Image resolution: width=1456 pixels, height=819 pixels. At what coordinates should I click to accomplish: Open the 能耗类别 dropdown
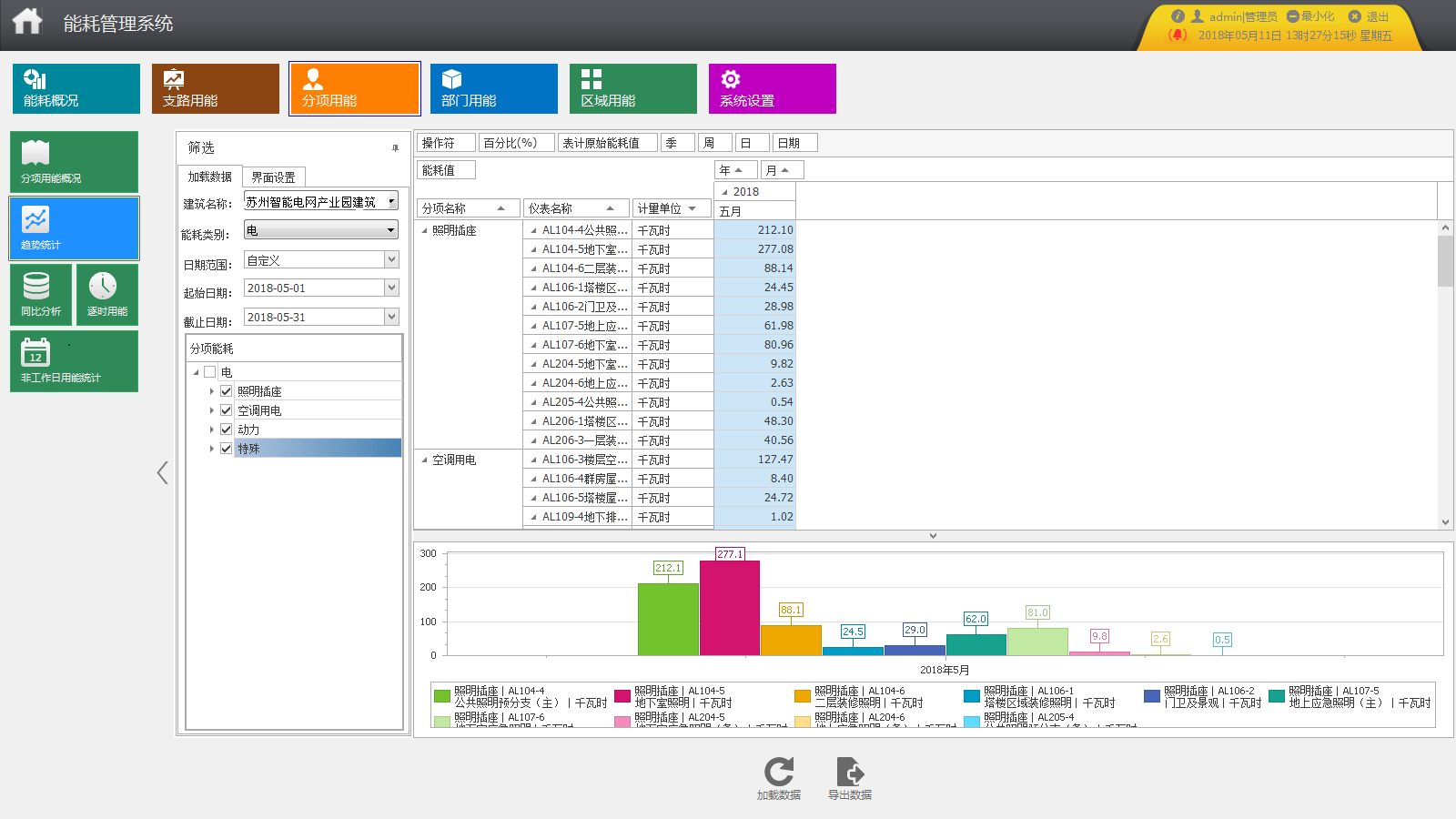[390, 230]
